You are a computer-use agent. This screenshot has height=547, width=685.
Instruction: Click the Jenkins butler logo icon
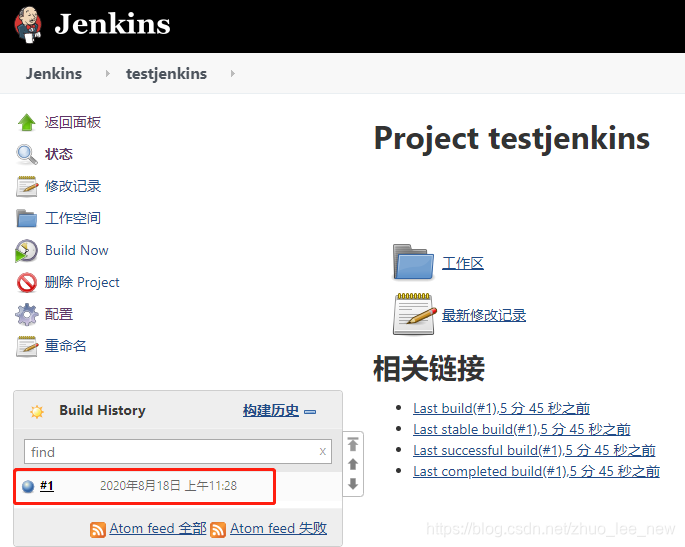point(28,24)
